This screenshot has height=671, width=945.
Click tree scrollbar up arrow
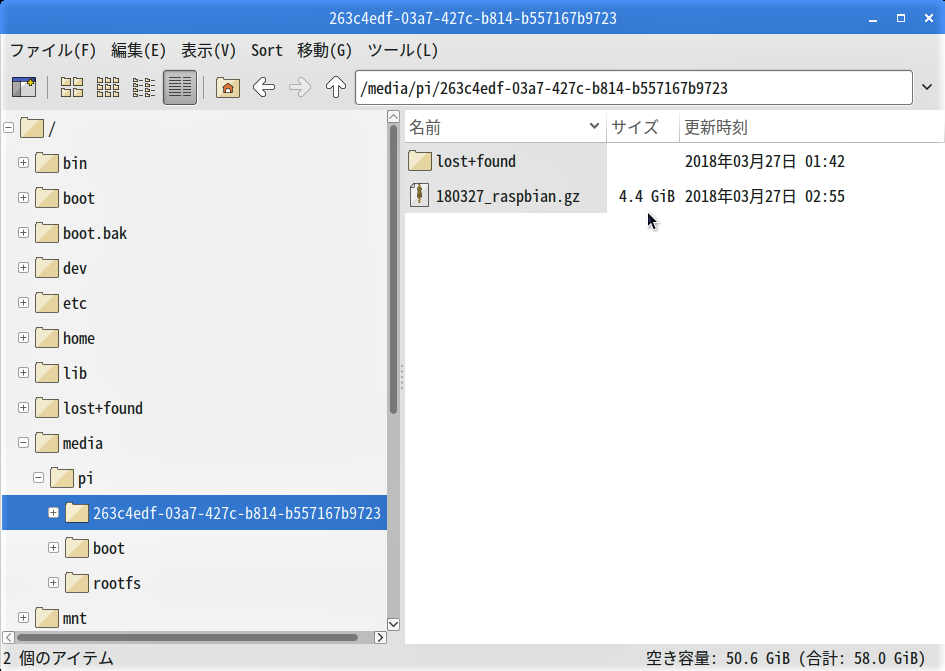[394, 116]
